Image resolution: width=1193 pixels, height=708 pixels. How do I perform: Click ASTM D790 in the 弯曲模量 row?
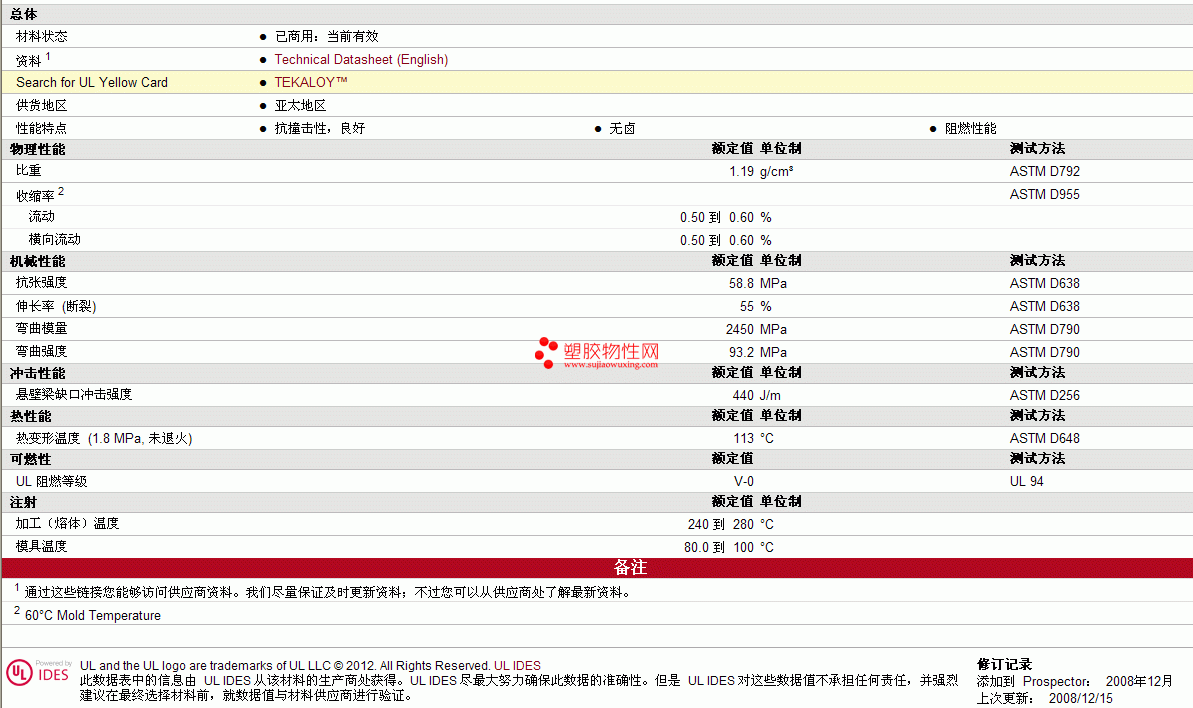coord(1045,329)
